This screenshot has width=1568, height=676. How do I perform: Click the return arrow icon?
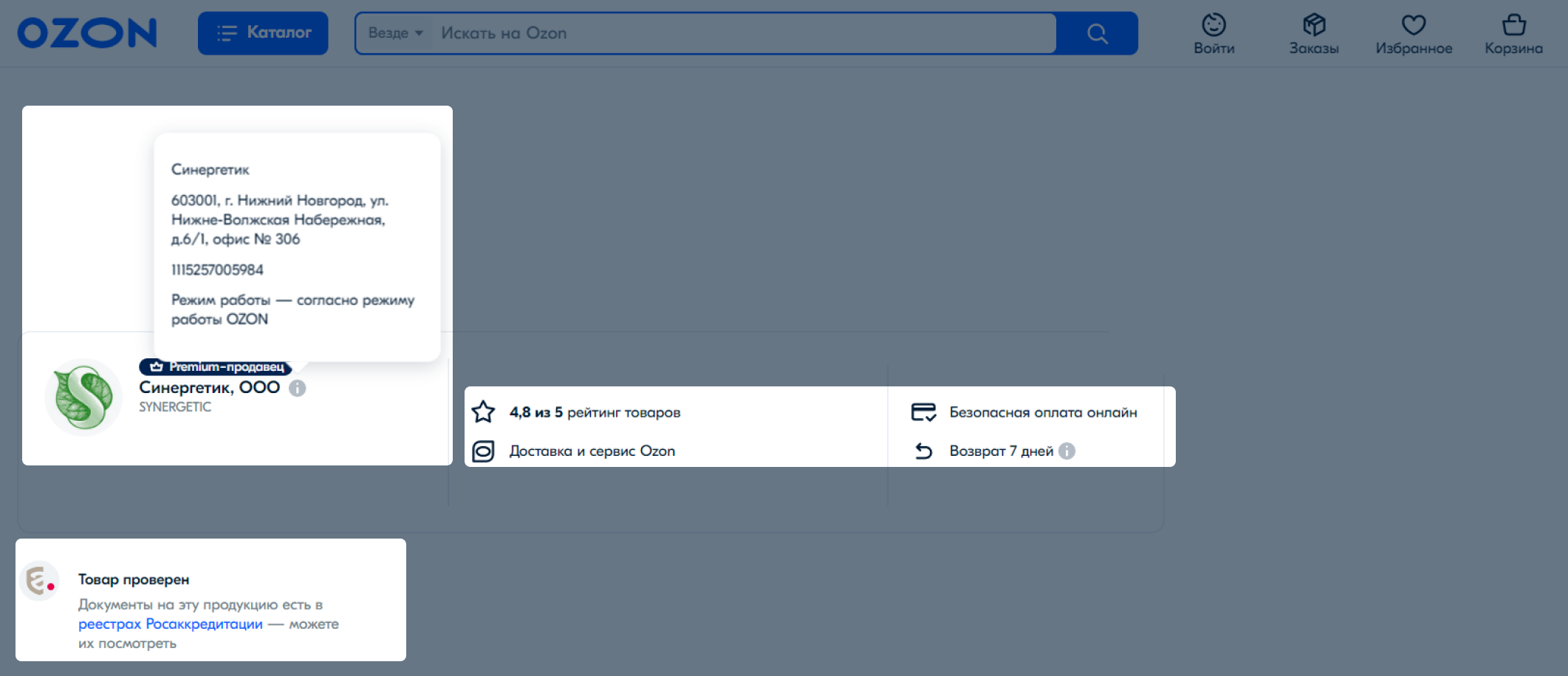tap(923, 451)
